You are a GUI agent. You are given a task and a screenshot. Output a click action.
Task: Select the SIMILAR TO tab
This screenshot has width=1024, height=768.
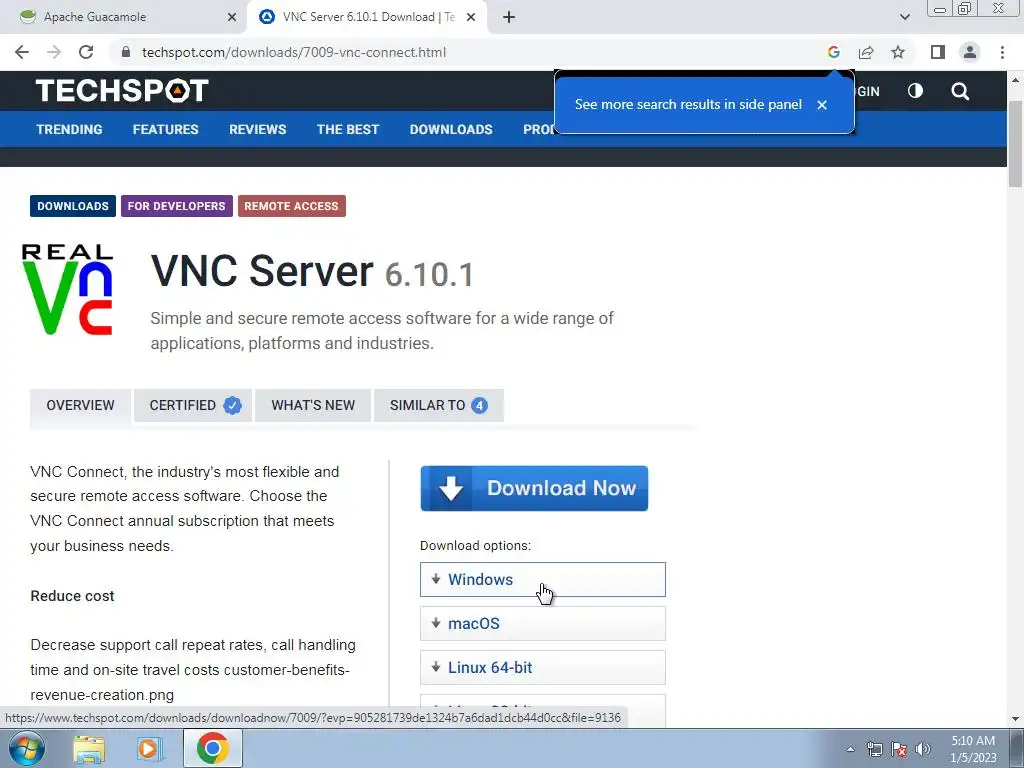pos(438,405)
